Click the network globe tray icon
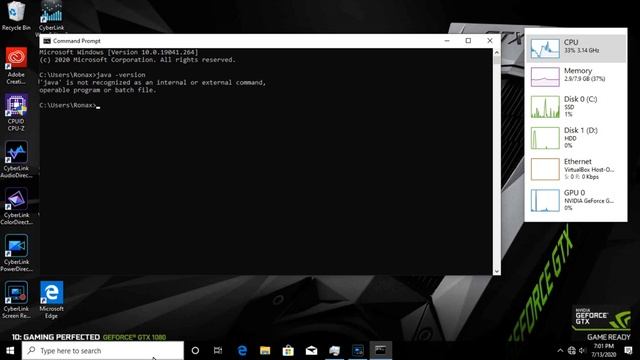The image size is (640, 360). [572, 351]
